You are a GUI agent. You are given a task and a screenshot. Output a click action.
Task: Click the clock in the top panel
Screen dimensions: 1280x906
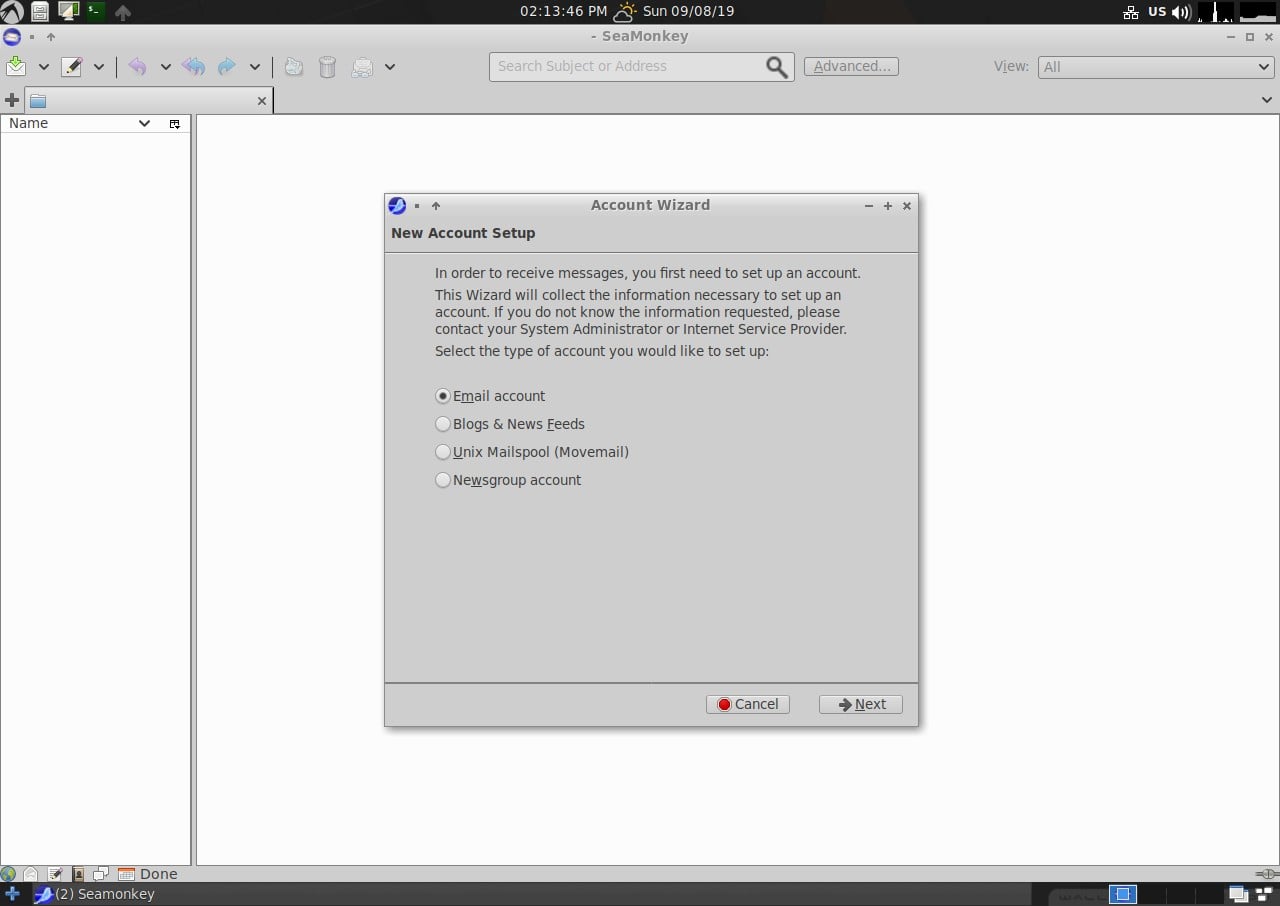[x=563, y=12]
